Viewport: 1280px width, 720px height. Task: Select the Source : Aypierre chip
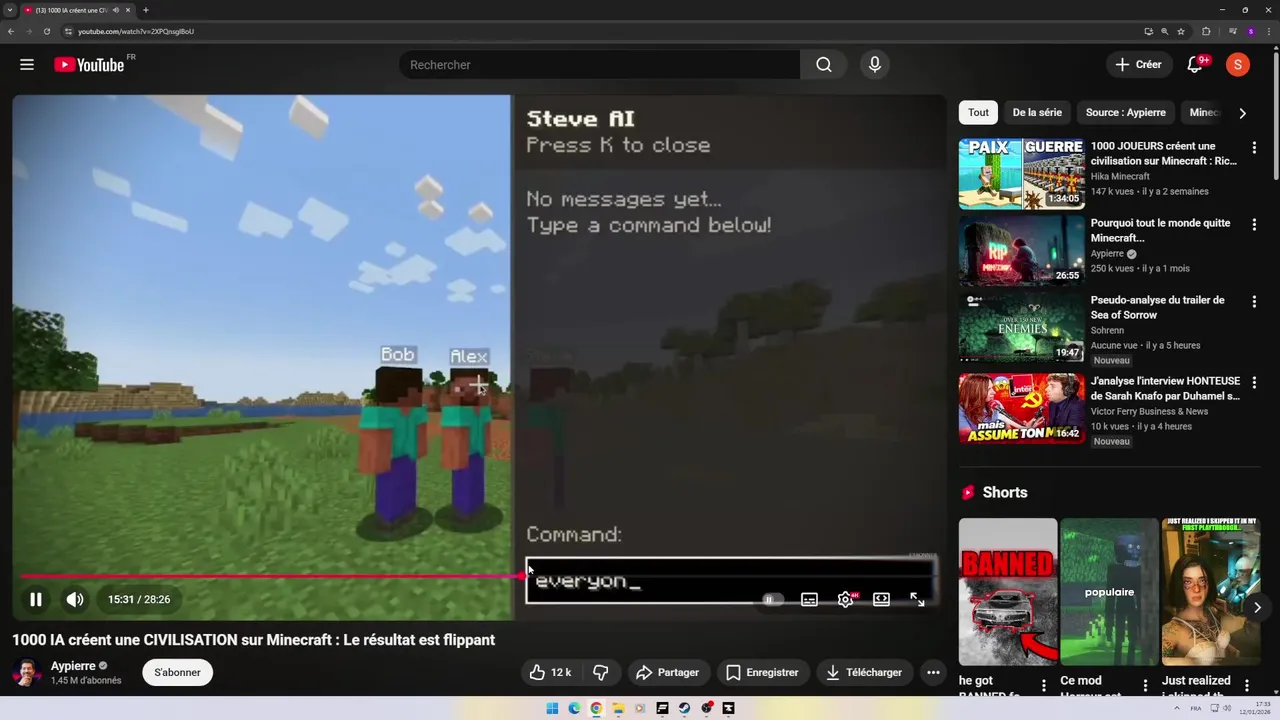coord(1125,113)
